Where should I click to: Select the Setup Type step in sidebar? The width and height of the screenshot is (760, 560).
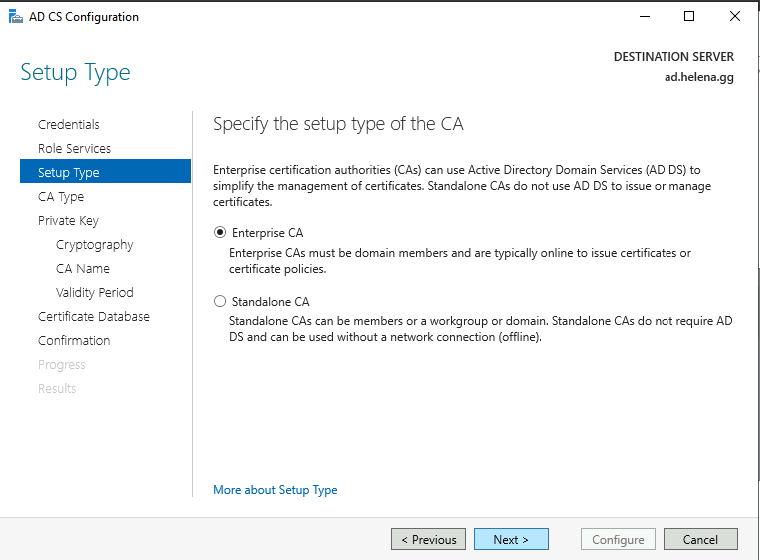[69, 173]
